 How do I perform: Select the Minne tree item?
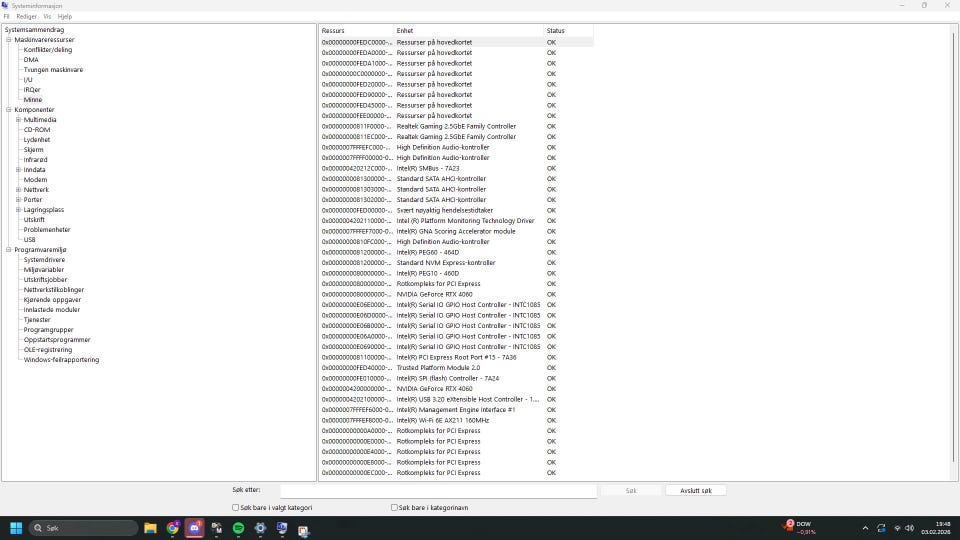(32, 100)
